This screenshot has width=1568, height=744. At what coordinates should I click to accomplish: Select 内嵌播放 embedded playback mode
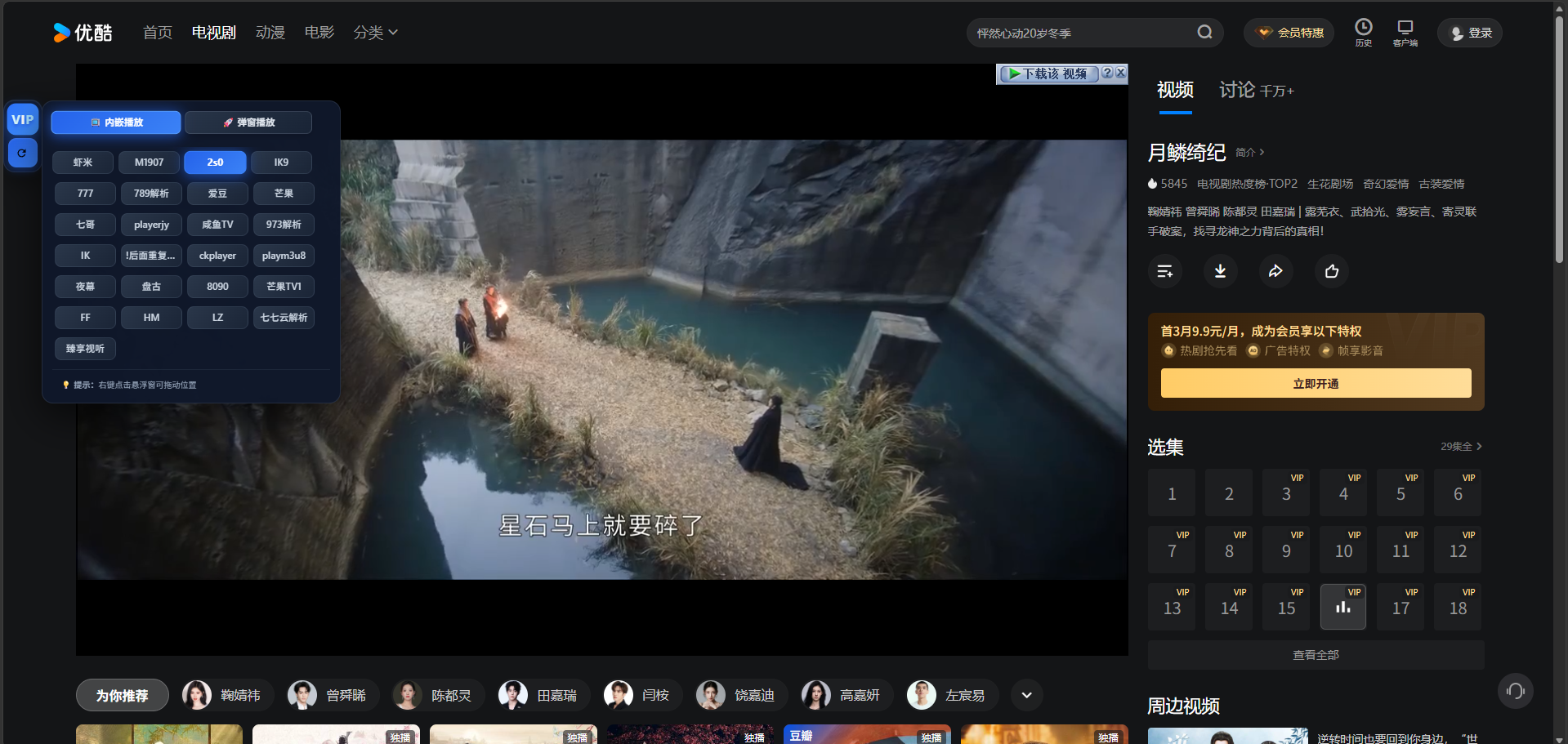(116, 123)
